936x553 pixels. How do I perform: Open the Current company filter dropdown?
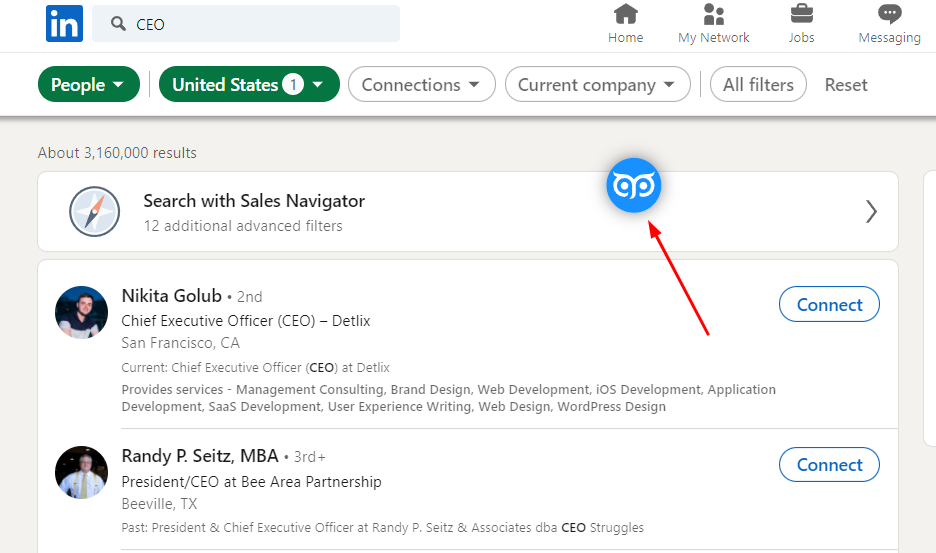598,84
